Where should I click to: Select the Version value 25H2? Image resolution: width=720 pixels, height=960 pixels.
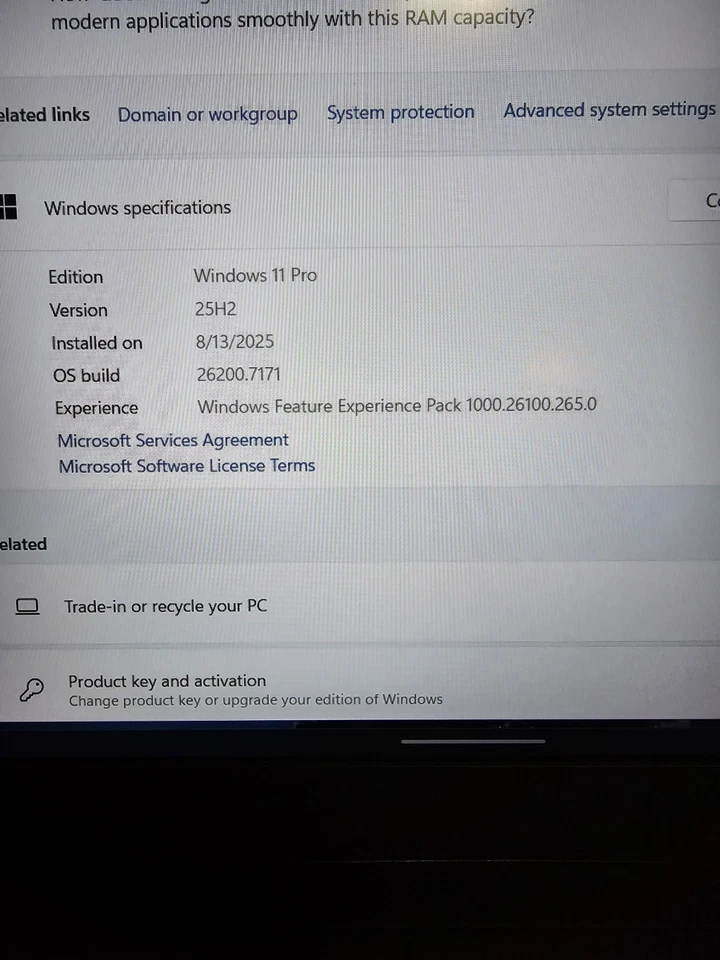point(216,309)
